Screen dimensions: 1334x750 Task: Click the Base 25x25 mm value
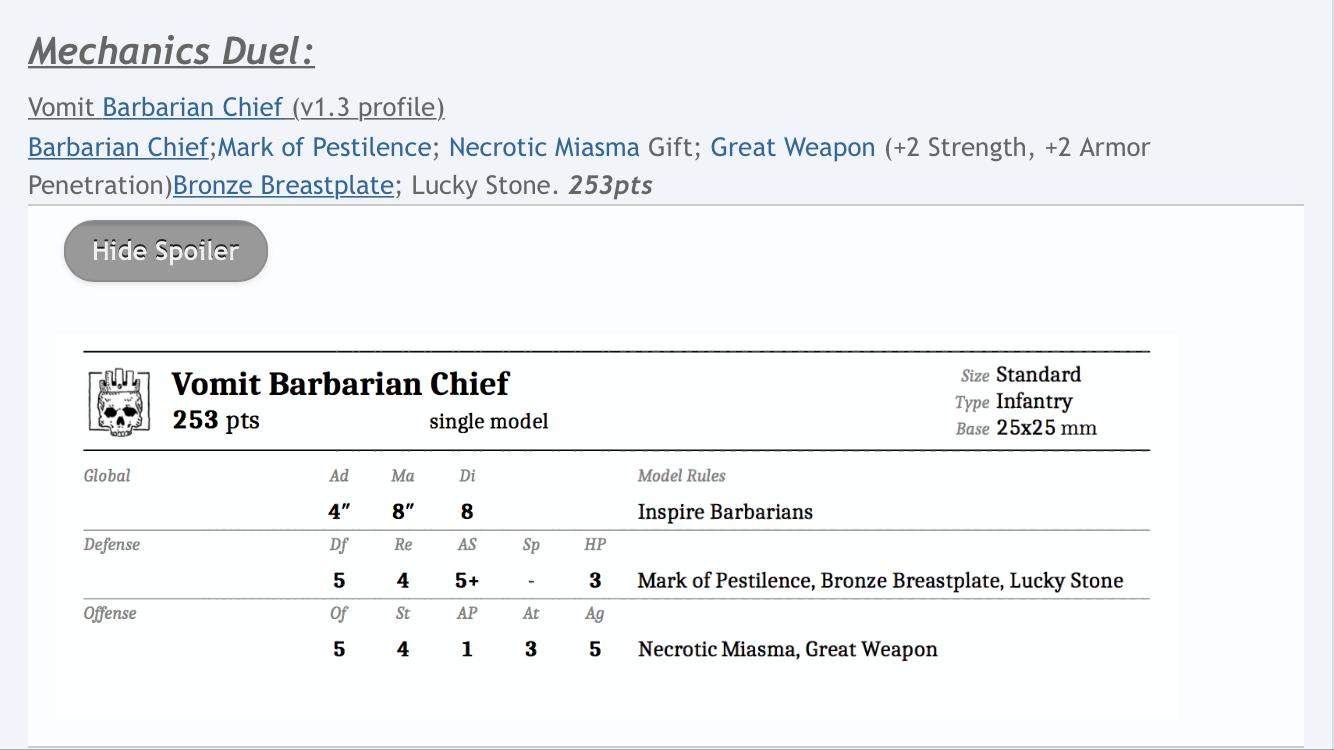click(1046, 429)
